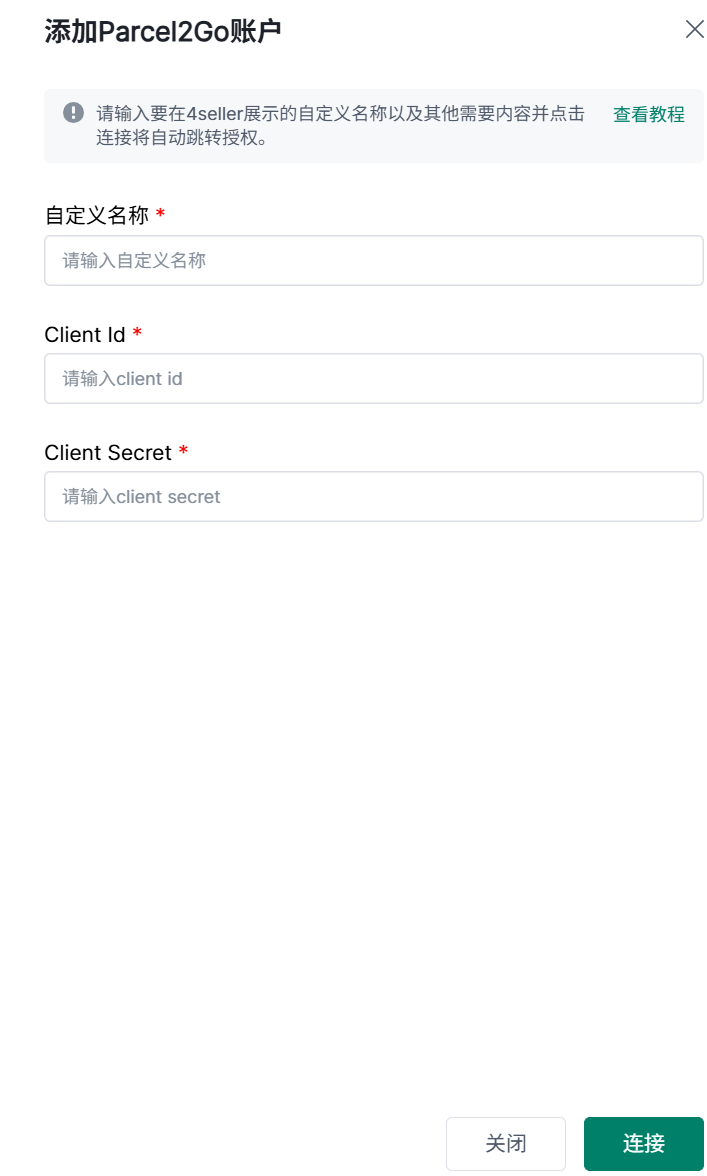Screen dimensions: 707x1176
Task: Click the 关闭 button
Action: click(x=505, y=1143)
